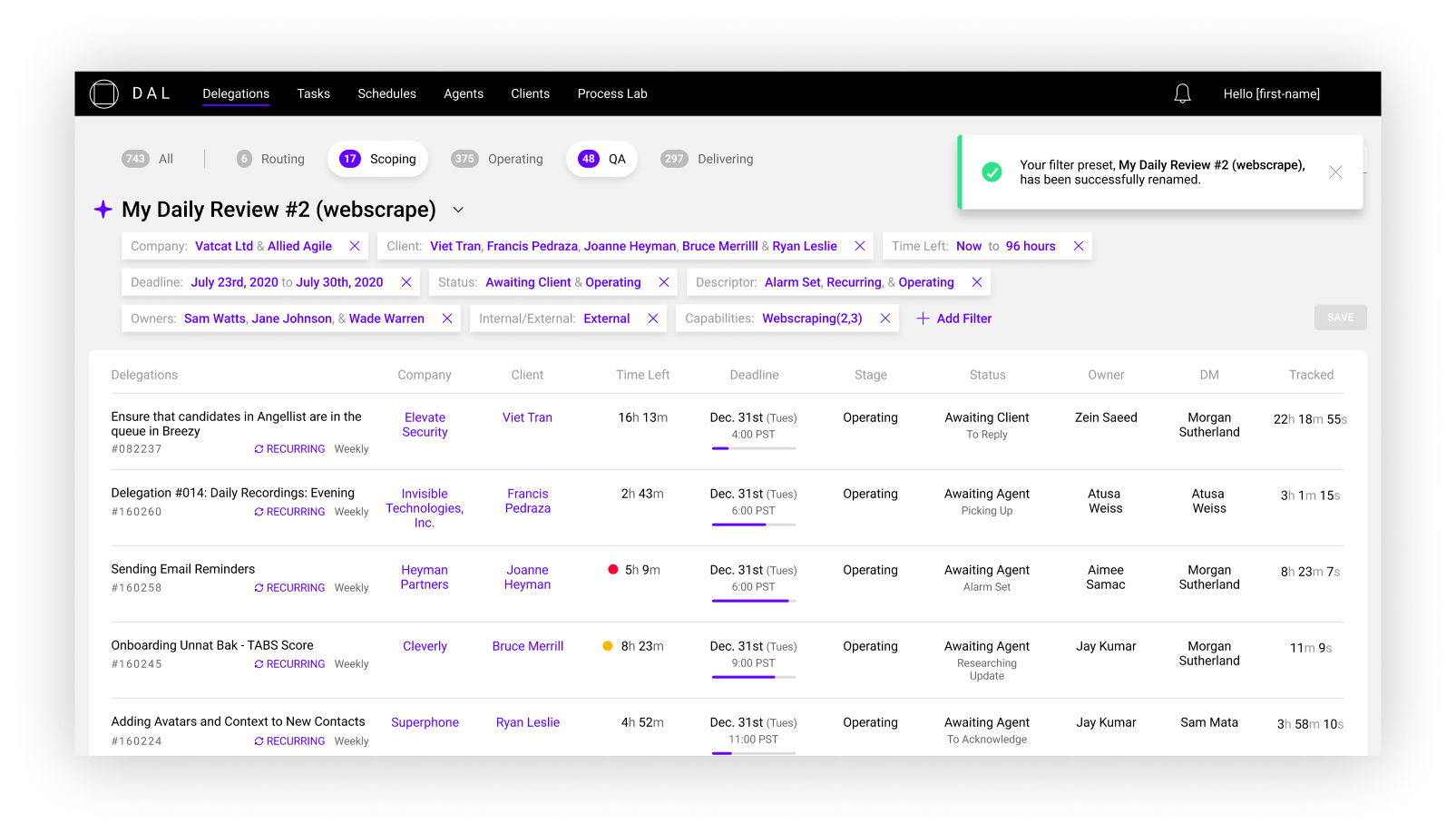This screenshot has width=1456, height=834.
Task: Click orange warning dot beside 8h 23m
Action: [608, 646]
